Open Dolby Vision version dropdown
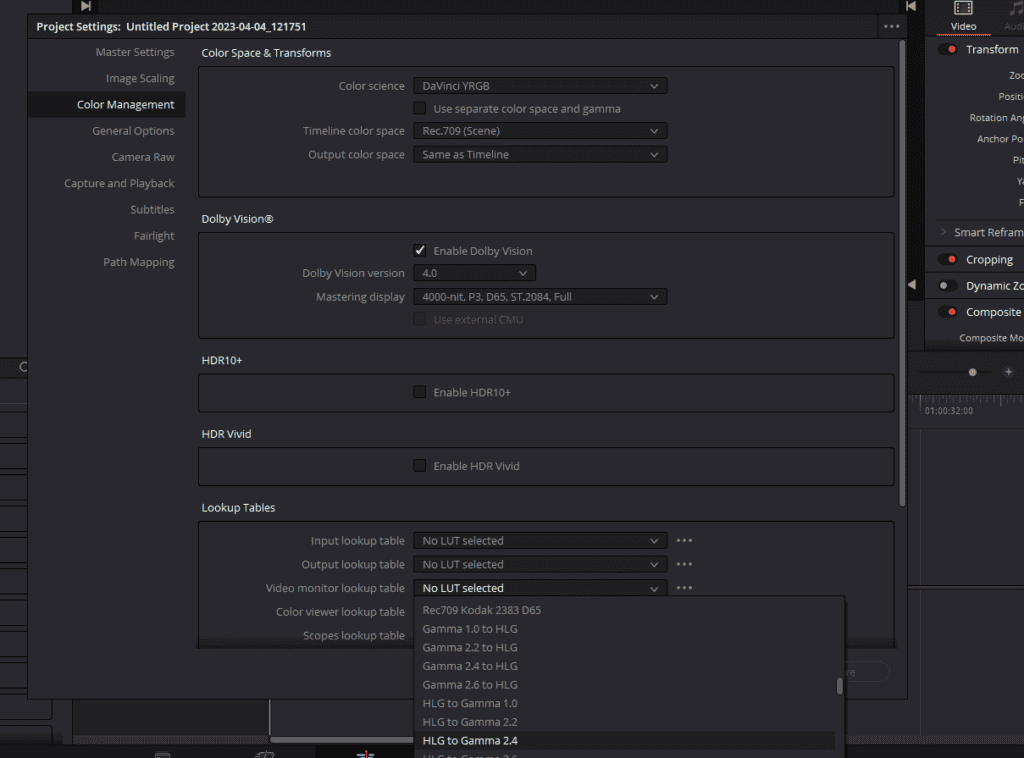 pyautogui.click(x=475, y=273)
